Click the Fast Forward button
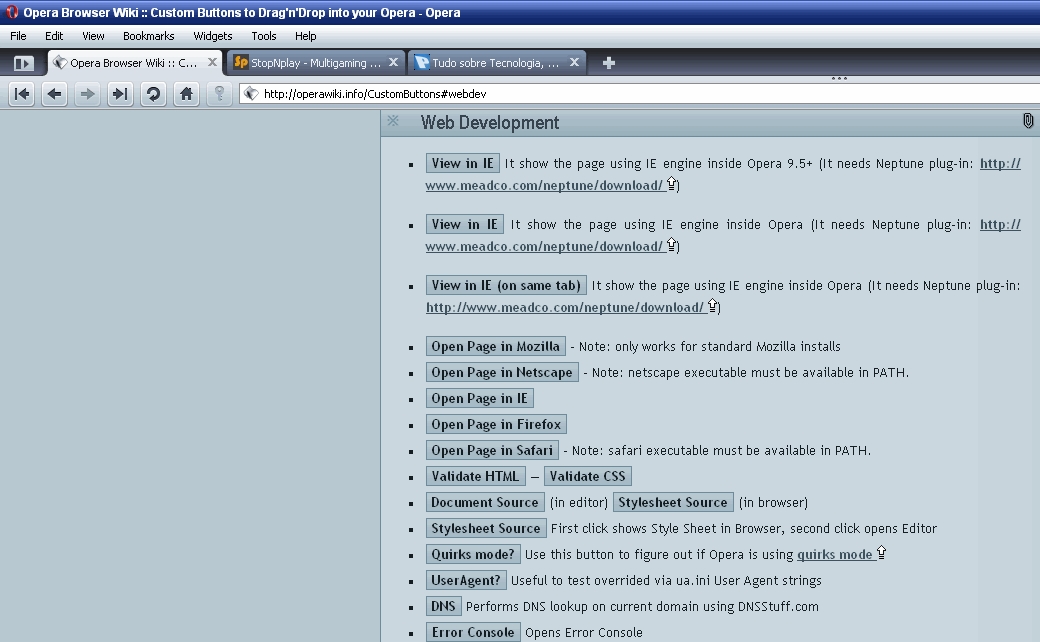This screenshot has width=1040, height=642. [120, 94]
